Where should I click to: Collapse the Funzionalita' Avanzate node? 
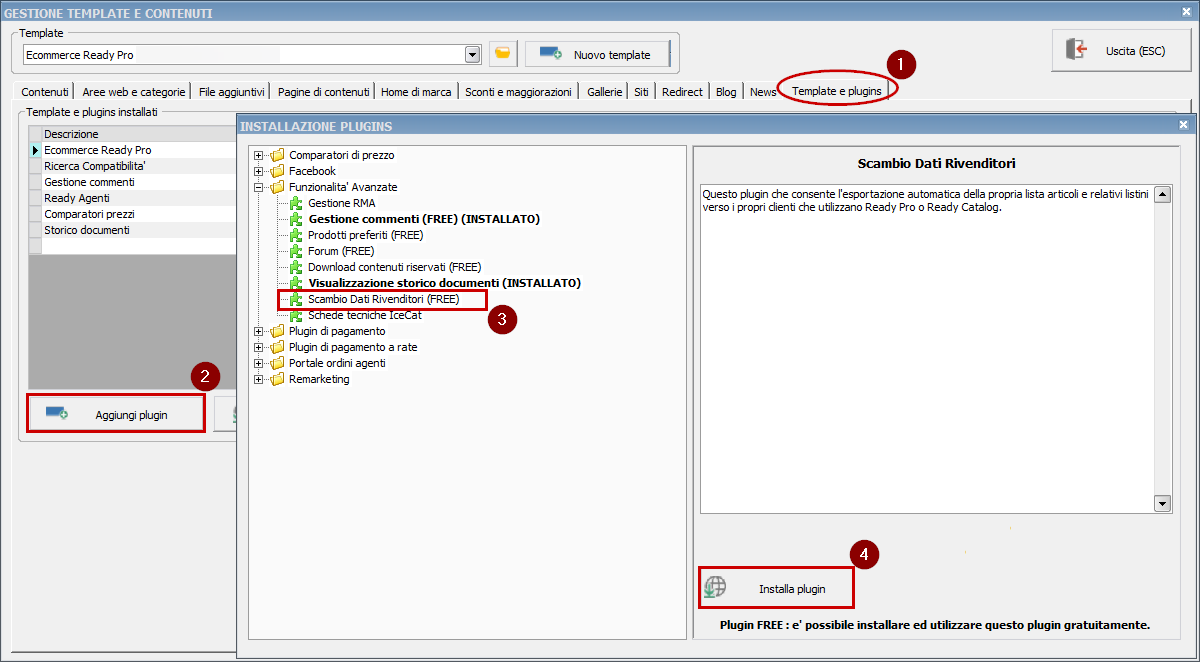[259, 187]
